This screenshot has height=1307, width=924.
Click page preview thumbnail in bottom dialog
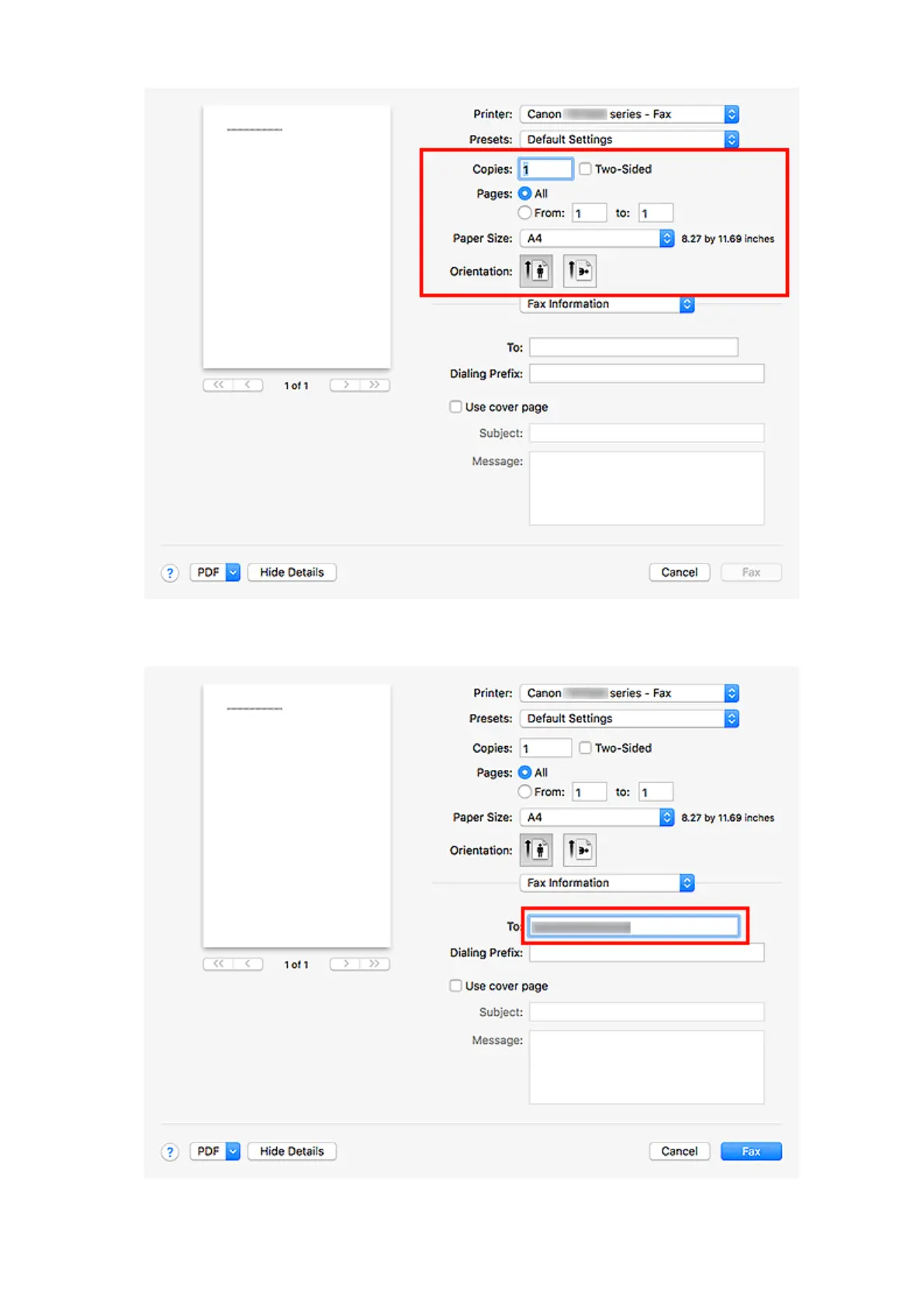point(296,816)
